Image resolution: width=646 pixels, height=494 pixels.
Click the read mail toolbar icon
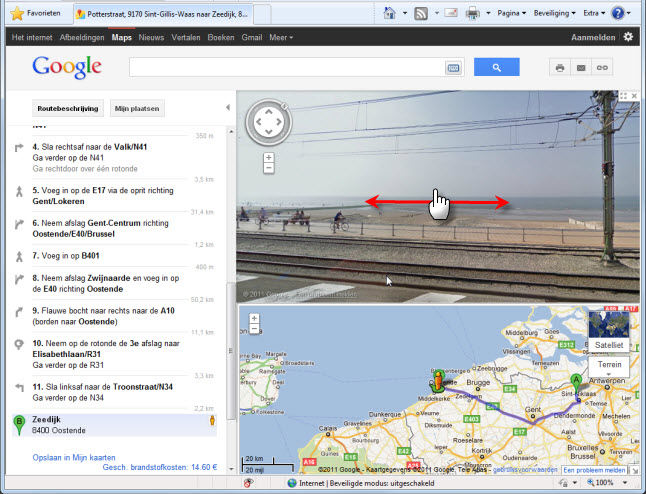point(451,13)
